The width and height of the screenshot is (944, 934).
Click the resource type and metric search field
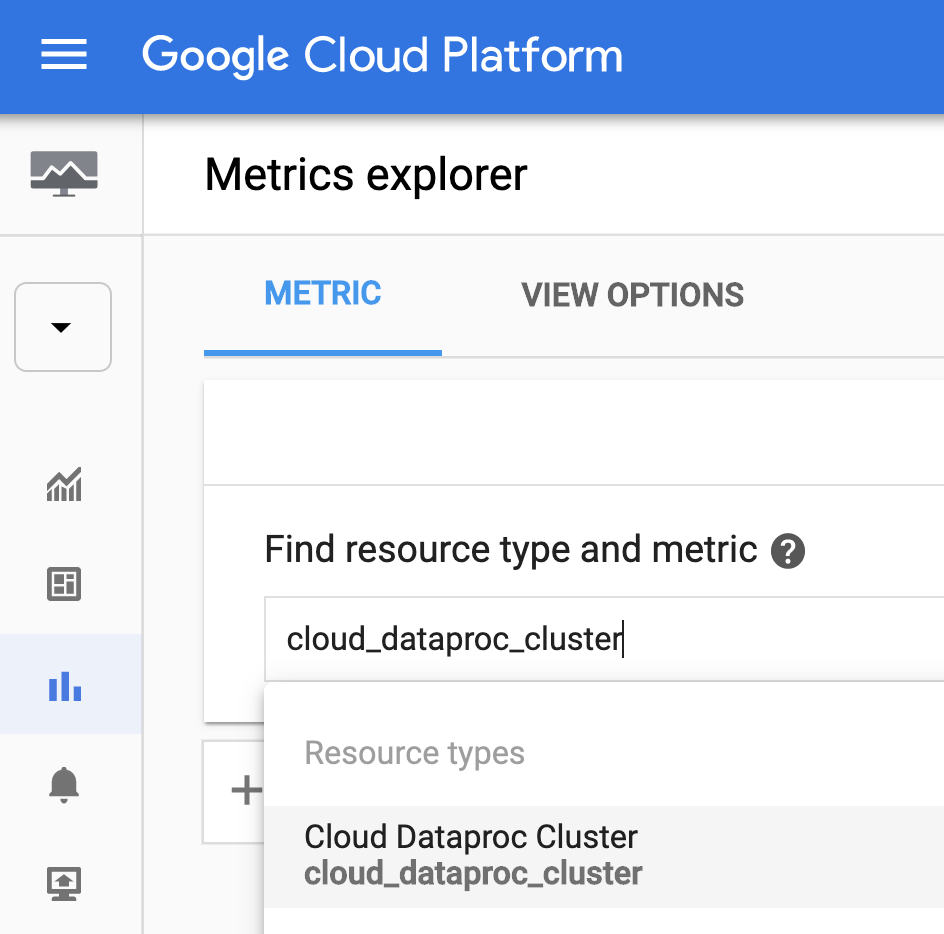tap(604, 639)
